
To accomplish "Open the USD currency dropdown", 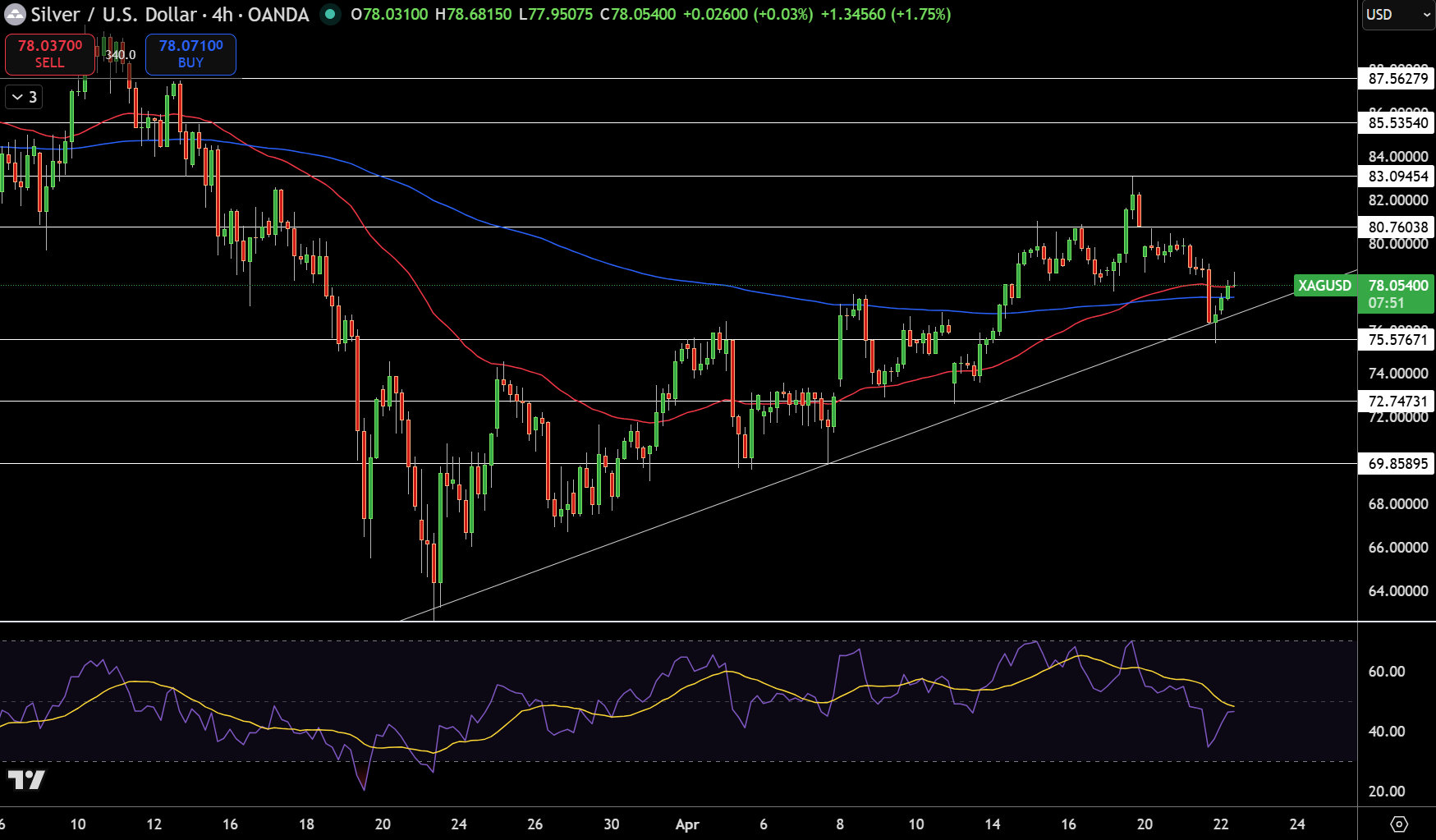I will coord(1398,15).
